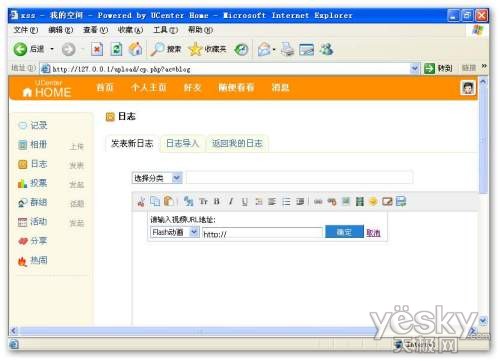Click the blog title input field
Screen dimensions: 500x361
[299, 177]
